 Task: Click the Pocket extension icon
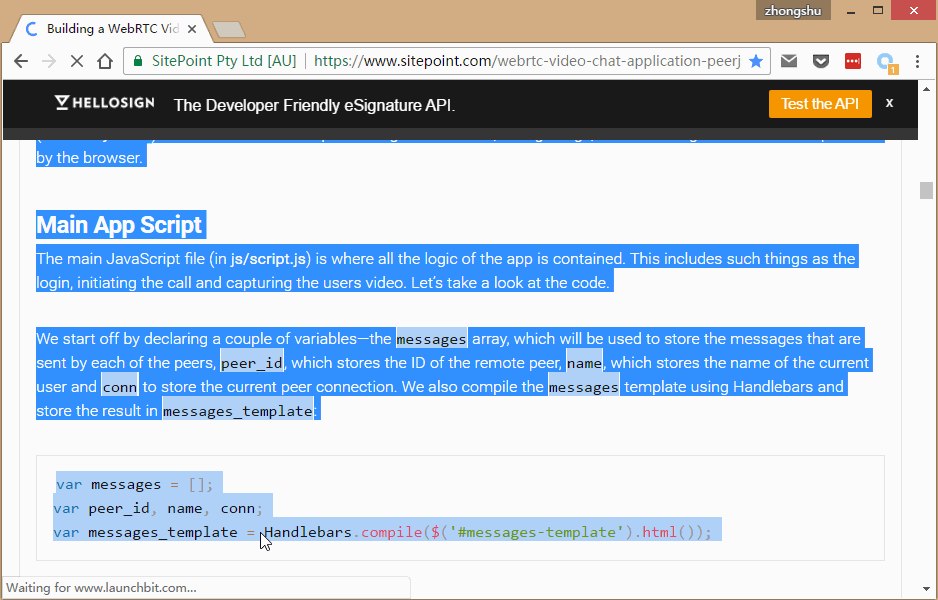[821, 60]
